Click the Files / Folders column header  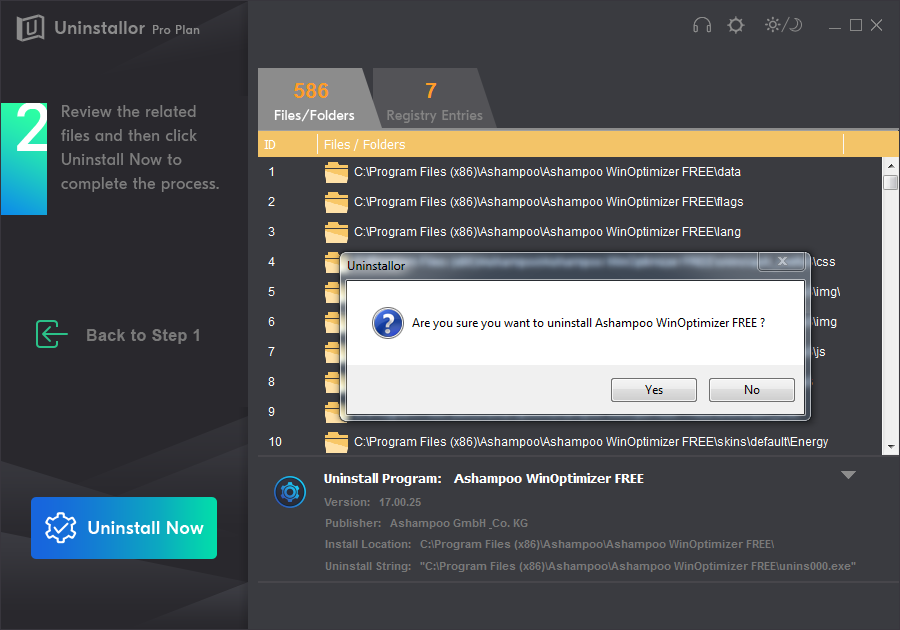tap(580, 145)
